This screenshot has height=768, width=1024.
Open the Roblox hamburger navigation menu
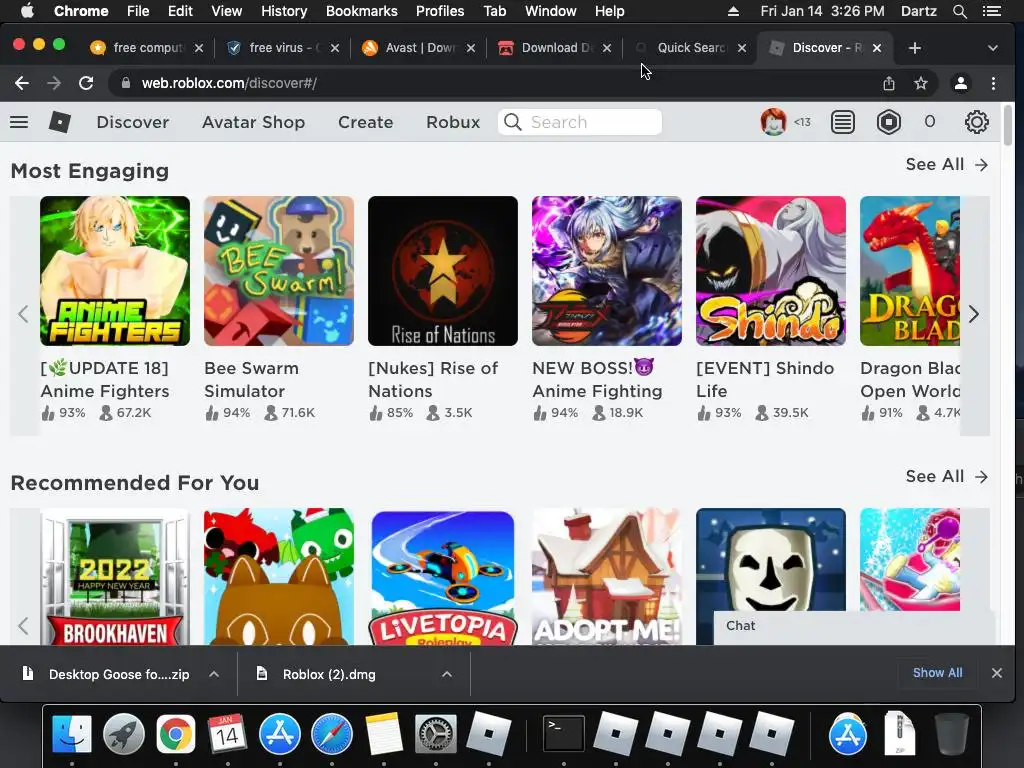point(19,122)
